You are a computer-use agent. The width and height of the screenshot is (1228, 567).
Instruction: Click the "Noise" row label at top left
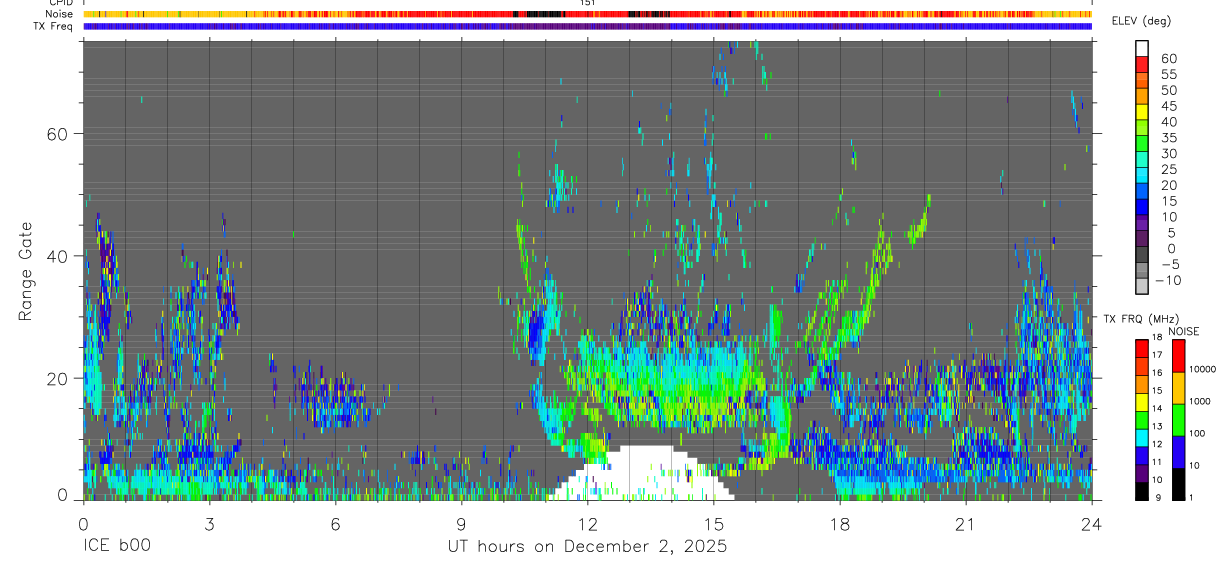click(59, 14)
